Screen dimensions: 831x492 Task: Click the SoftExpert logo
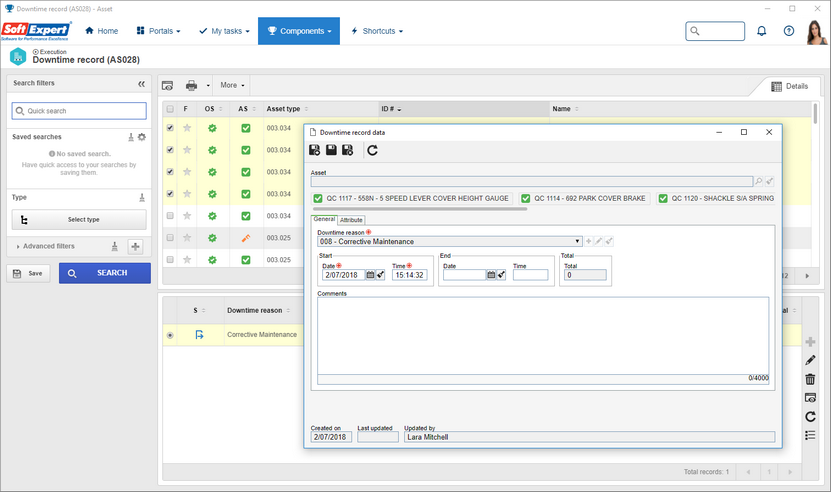click(x=36, y=31)
